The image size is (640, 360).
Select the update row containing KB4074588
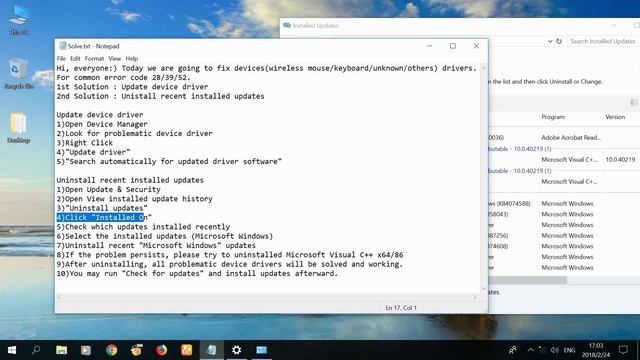pos(563,203)
